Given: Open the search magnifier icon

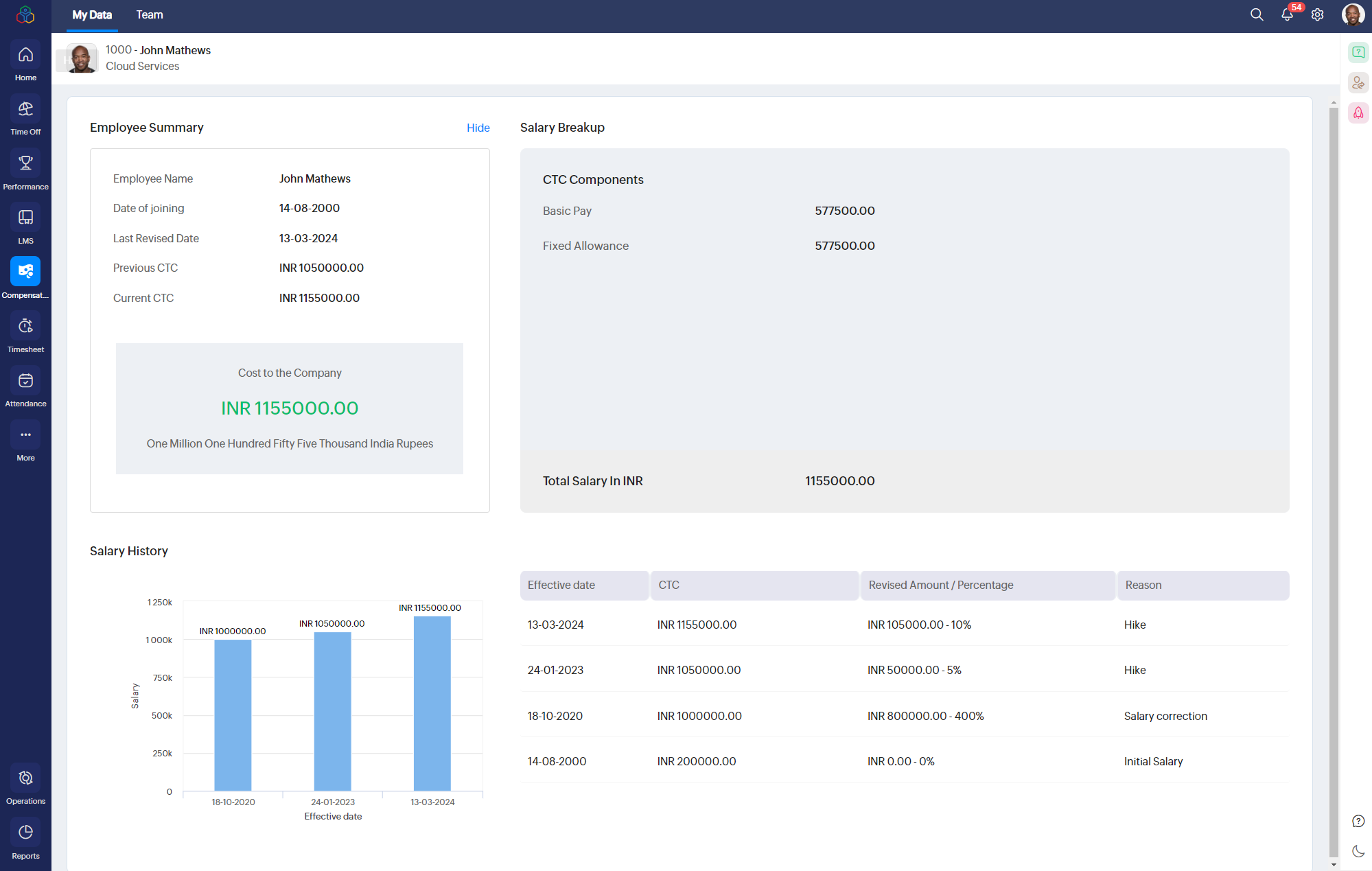Looking at the screenshot, I should click(1257, 14).
